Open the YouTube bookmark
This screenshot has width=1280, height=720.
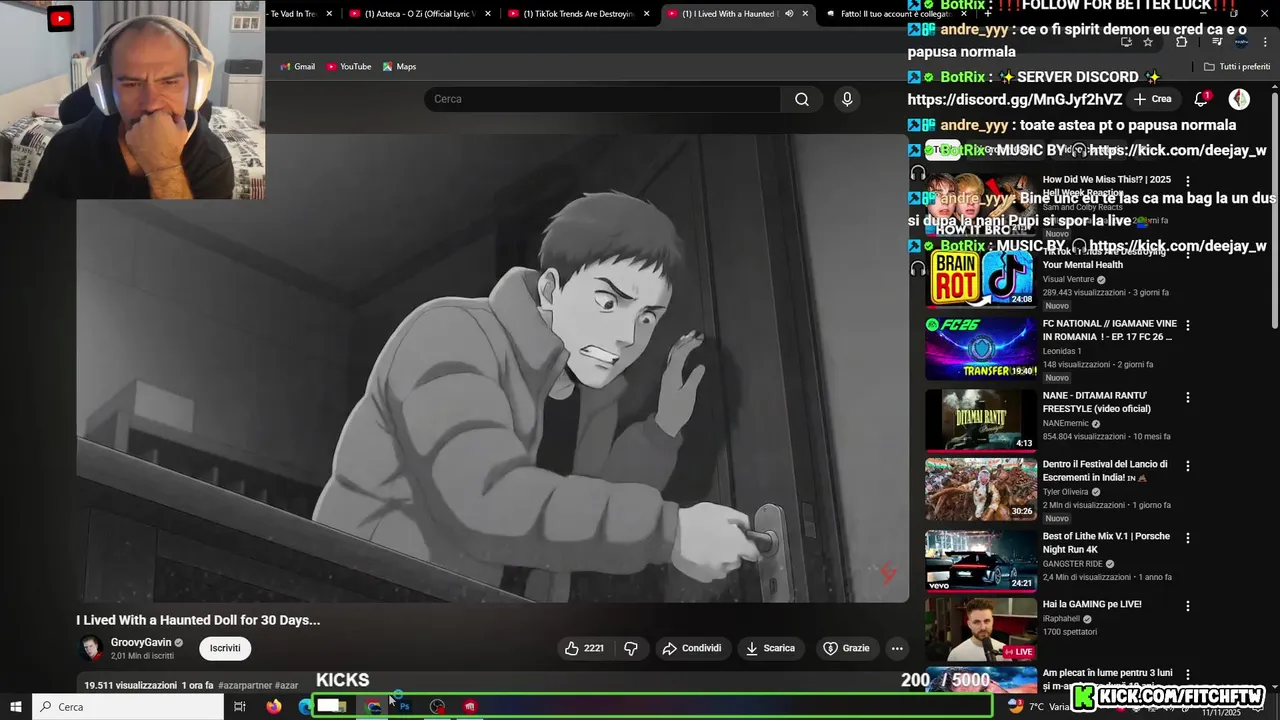click(349, 67)
